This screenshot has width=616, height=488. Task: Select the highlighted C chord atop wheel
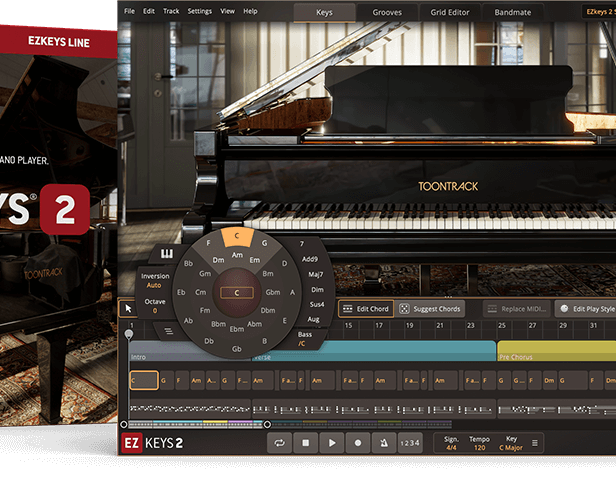237,236
